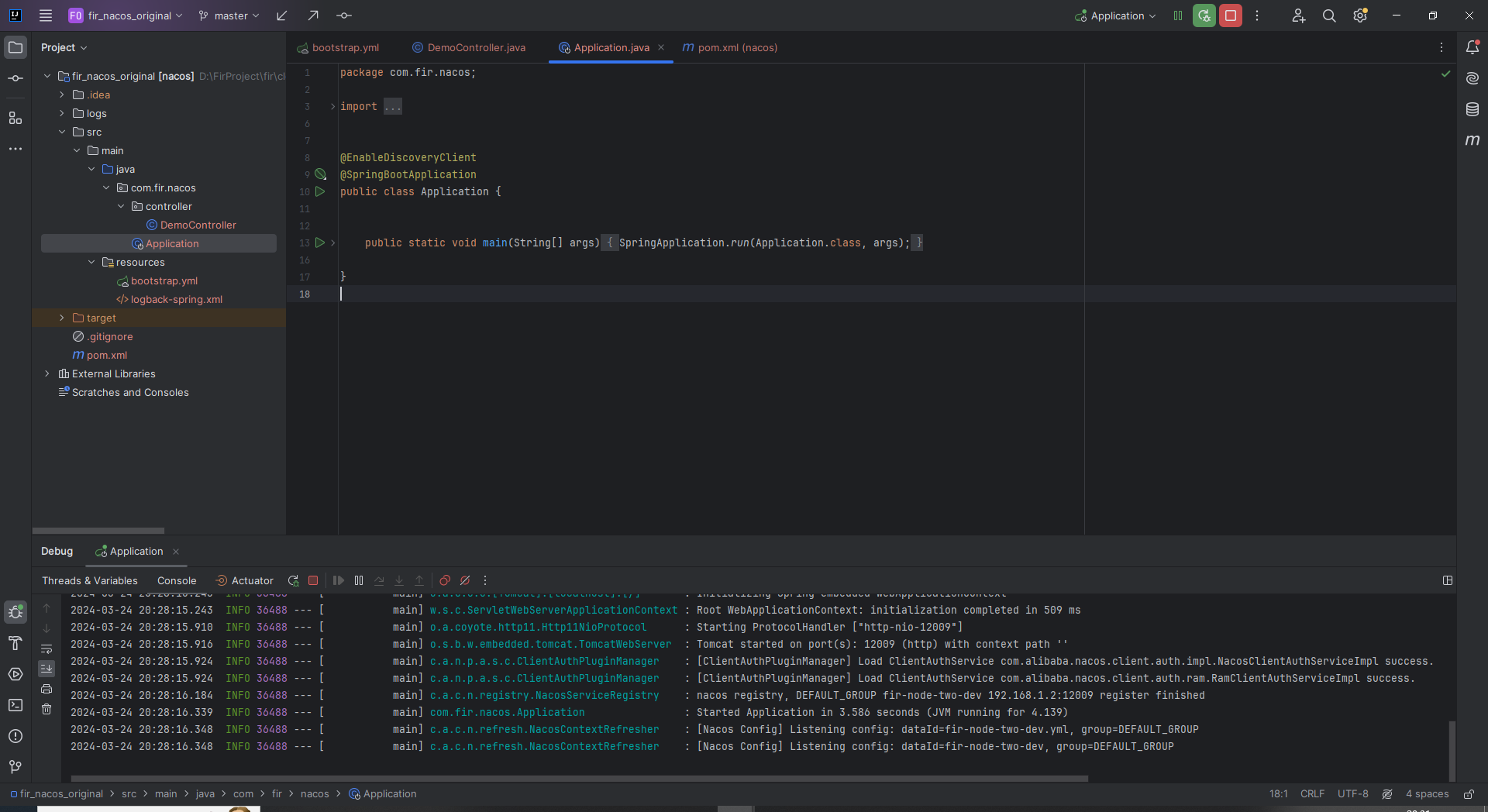Open the fir_nacos_original project dropdown

tap(126, 15)
